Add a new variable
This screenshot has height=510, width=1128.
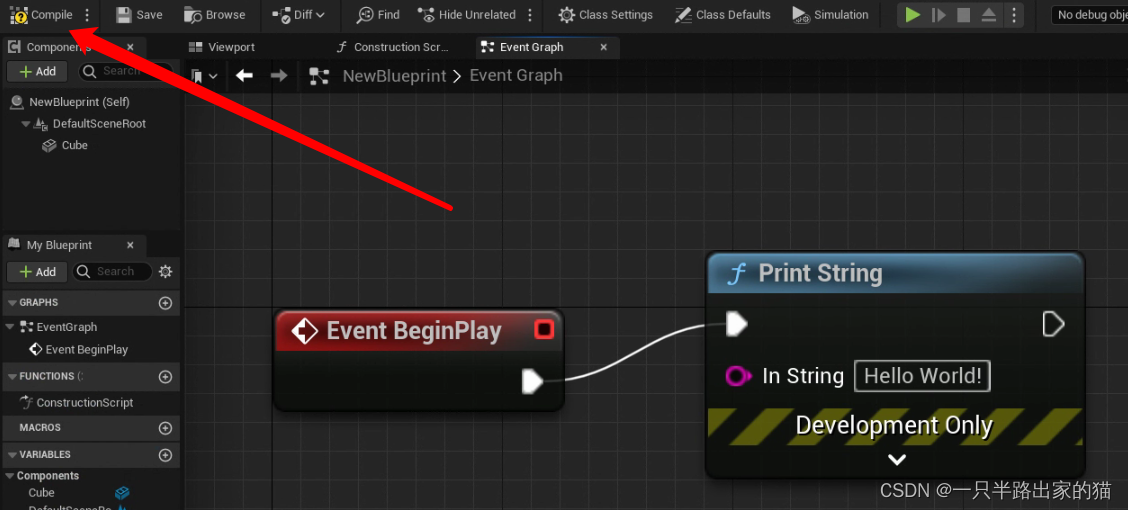click(x=165, y=455)
